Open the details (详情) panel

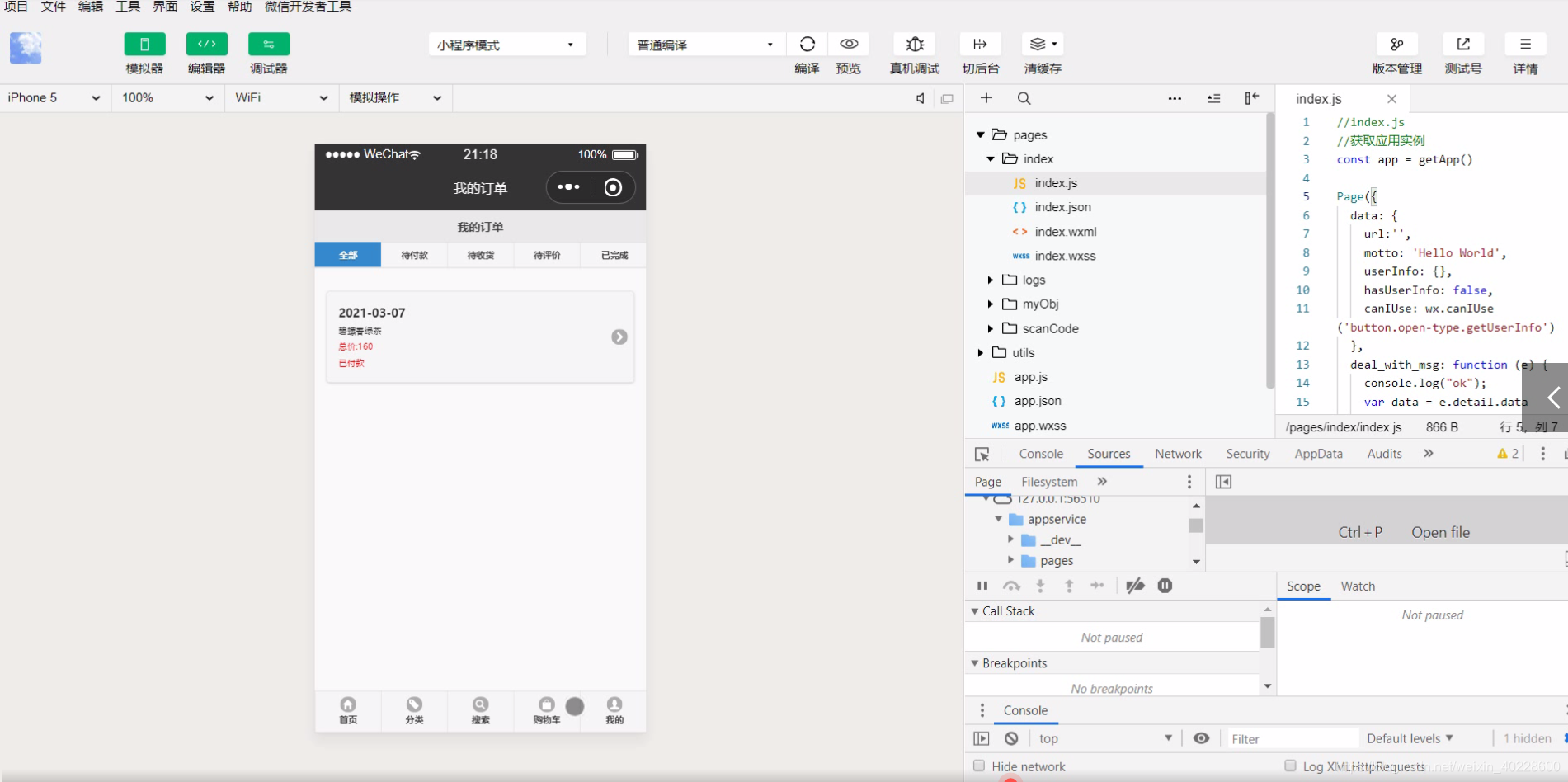click(1525, 45)
